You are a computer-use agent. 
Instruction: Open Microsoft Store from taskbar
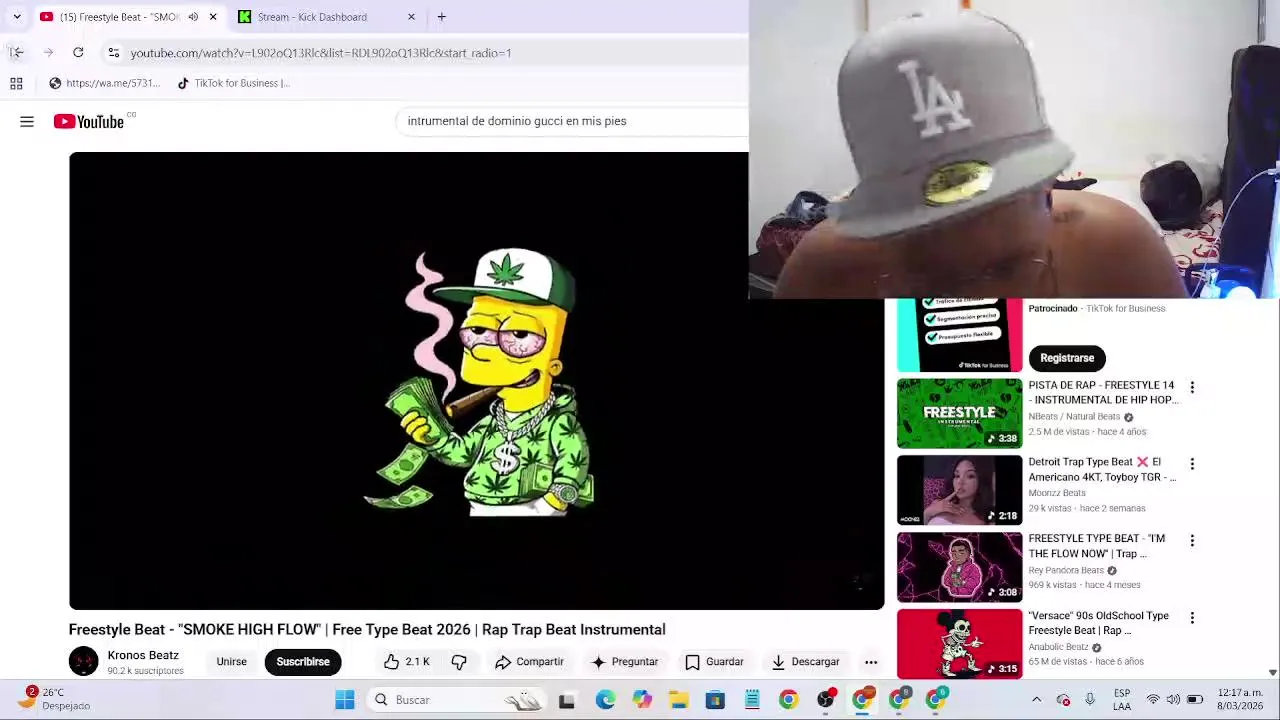(715, 700)
